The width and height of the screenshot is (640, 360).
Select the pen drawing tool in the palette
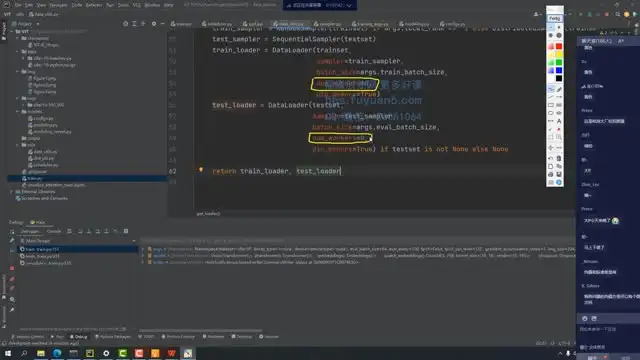(559, 89)
